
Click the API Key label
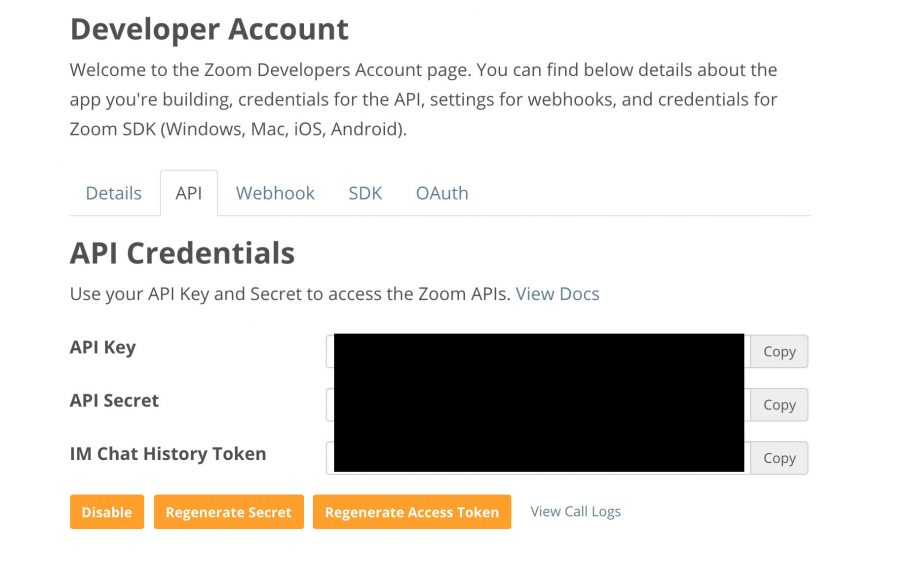[103, 347]
